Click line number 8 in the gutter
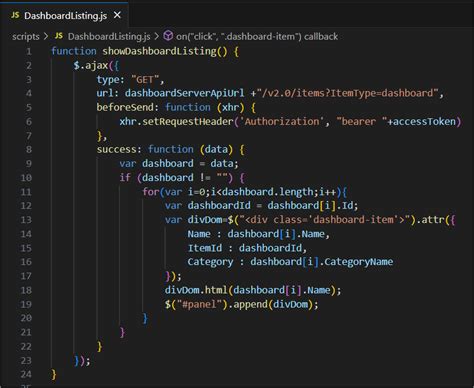The height and width of the screenshot is (388, 474). point(29,149)
